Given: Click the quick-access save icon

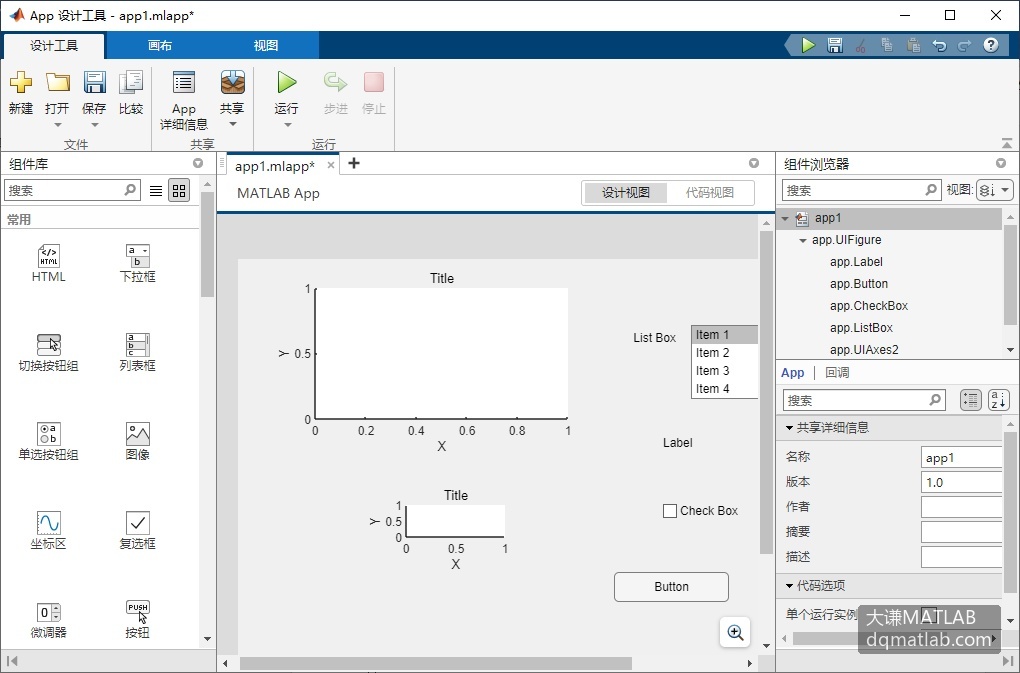Looking at the screenshot, I should coord(835,46).
